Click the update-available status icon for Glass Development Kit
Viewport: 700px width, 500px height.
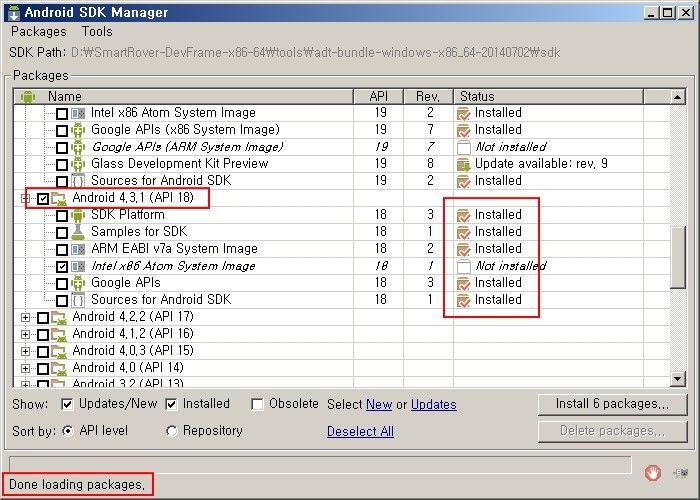464,164
